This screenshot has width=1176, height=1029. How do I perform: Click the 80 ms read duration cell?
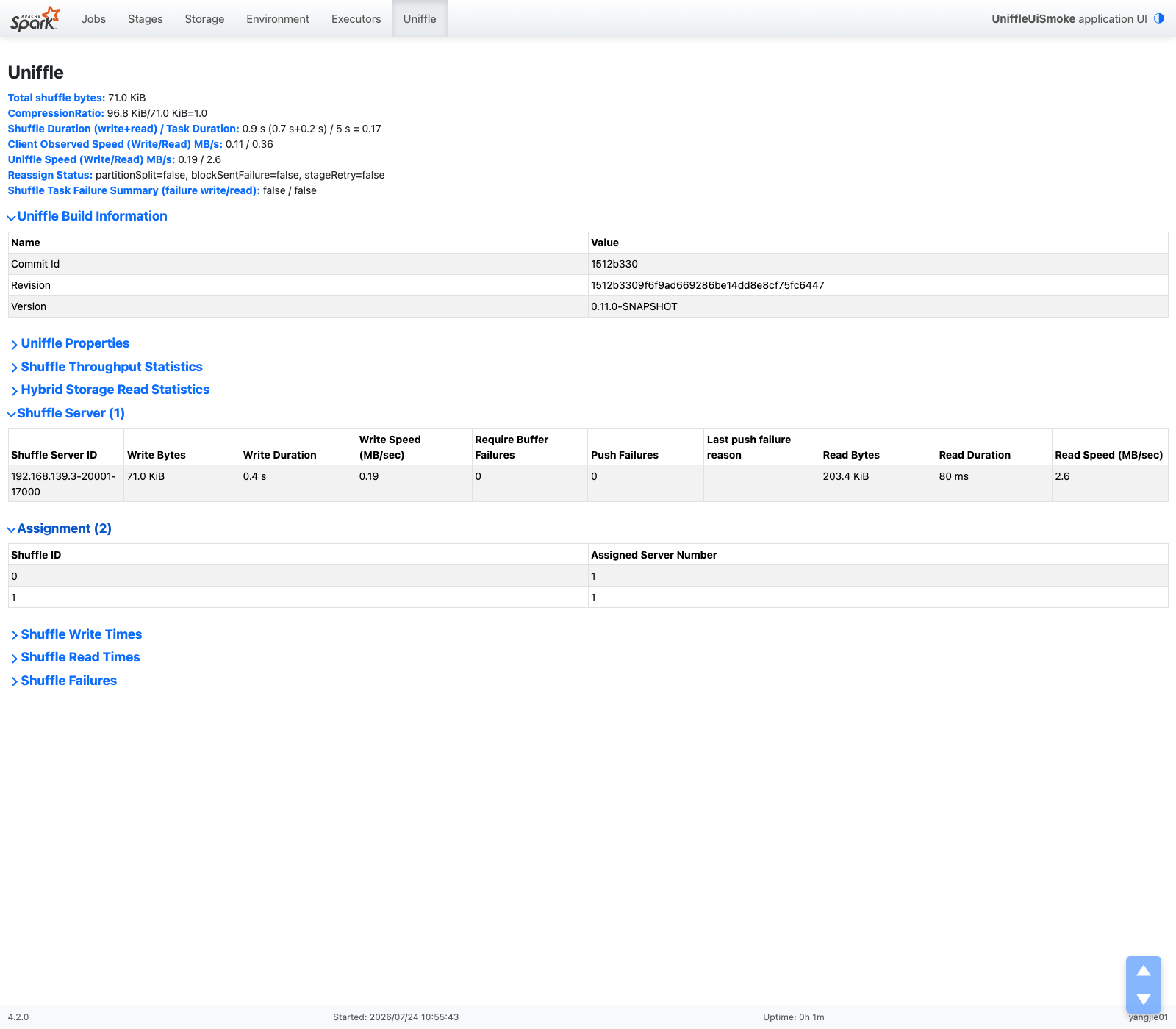[994, 484]
